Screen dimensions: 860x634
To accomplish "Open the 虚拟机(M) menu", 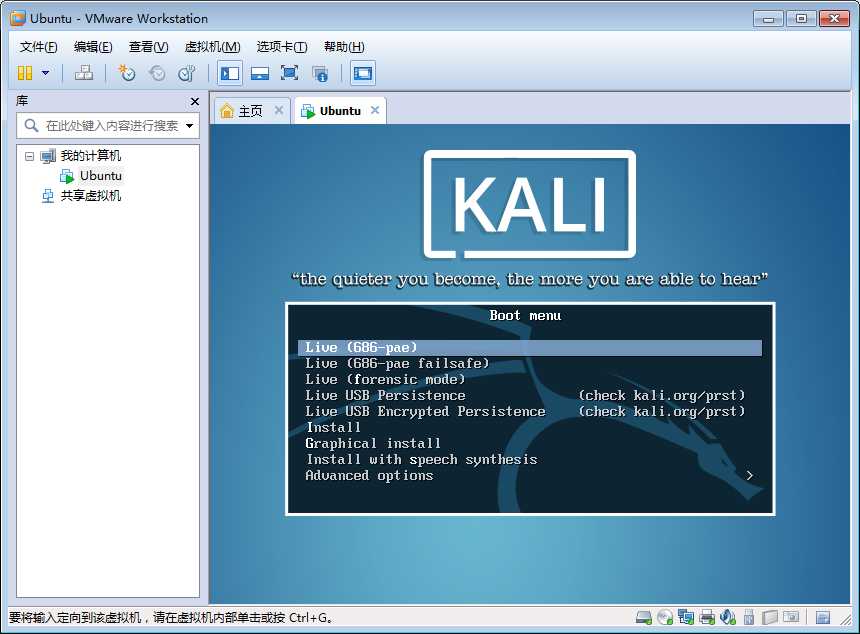I will click(212, 47).
